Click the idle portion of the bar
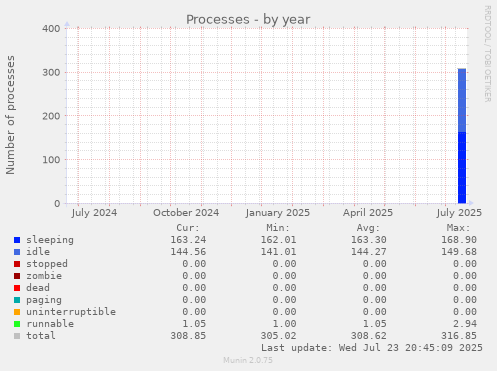 (x=462, y=100)
